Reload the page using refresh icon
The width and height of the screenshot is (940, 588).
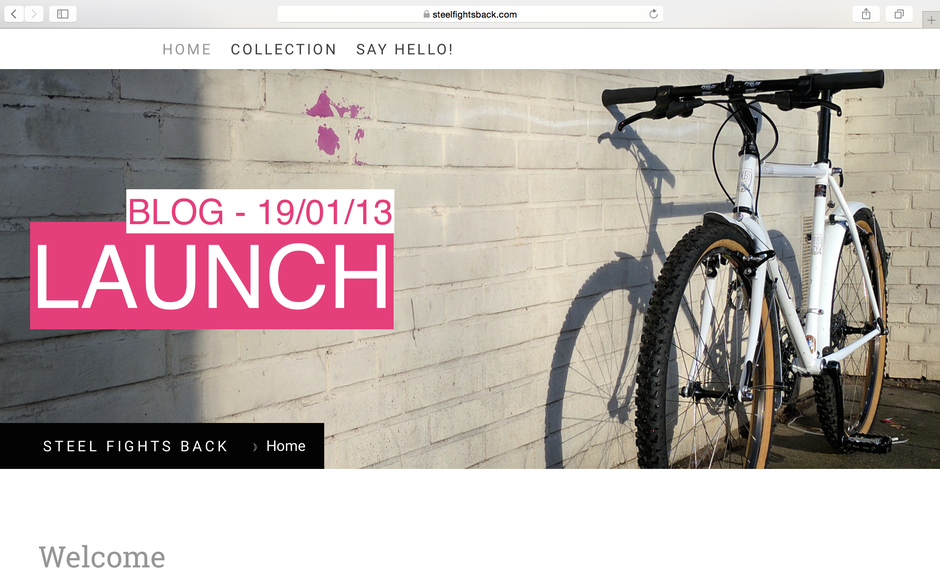point(653,14)
